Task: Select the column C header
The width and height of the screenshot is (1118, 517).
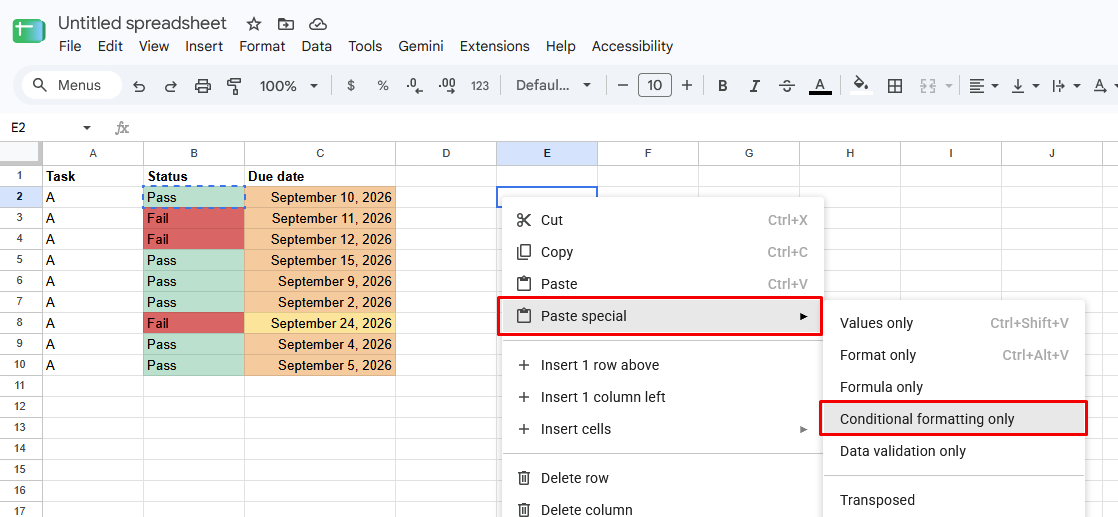Action: [x=320, y=153]
